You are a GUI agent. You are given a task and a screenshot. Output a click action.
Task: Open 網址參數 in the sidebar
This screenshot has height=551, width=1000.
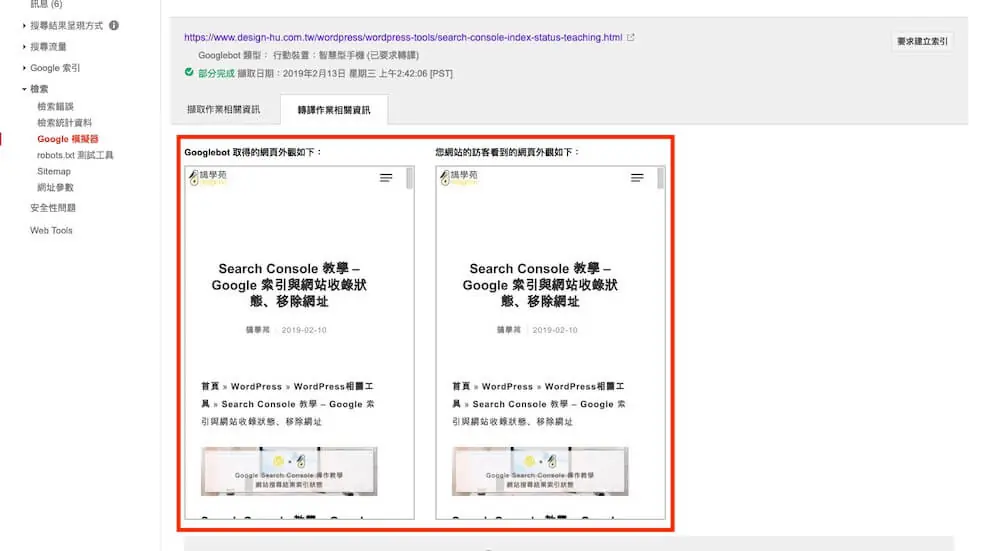coord(55,187)
